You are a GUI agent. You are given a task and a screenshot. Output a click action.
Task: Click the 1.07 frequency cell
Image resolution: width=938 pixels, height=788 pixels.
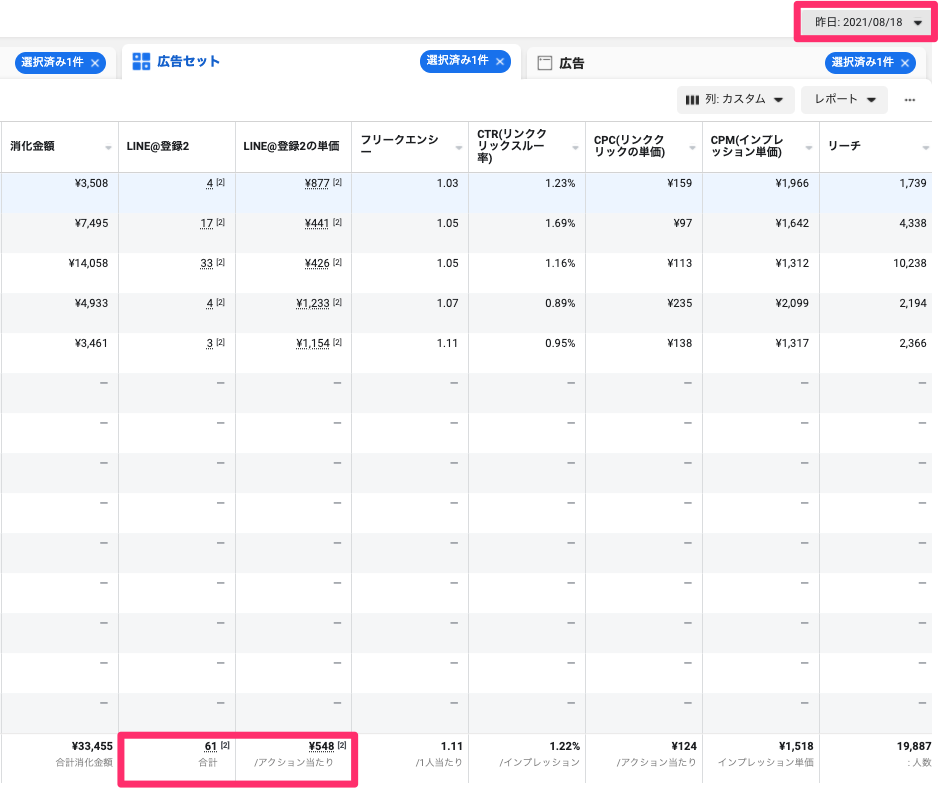[x=447, y=303]
